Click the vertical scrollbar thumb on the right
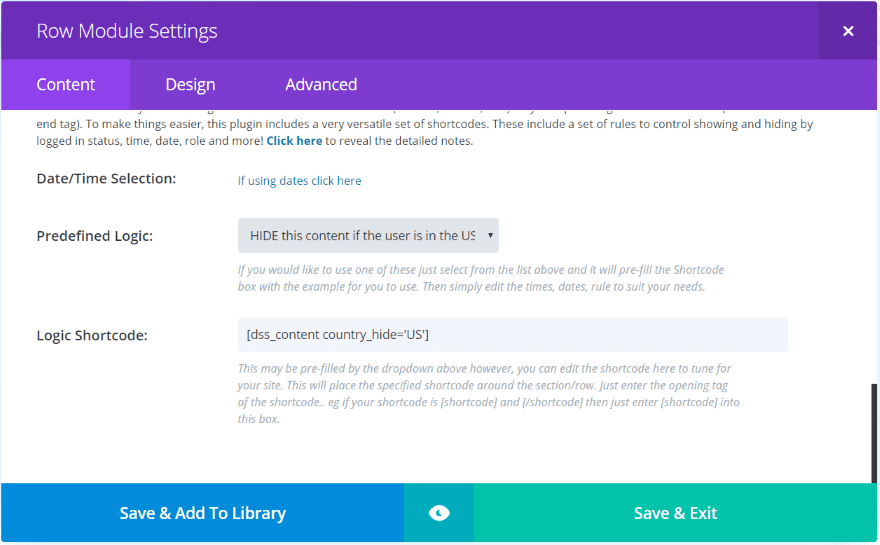Image resolution: width=880 pixels, height=545 pixels. click(874, 432)
